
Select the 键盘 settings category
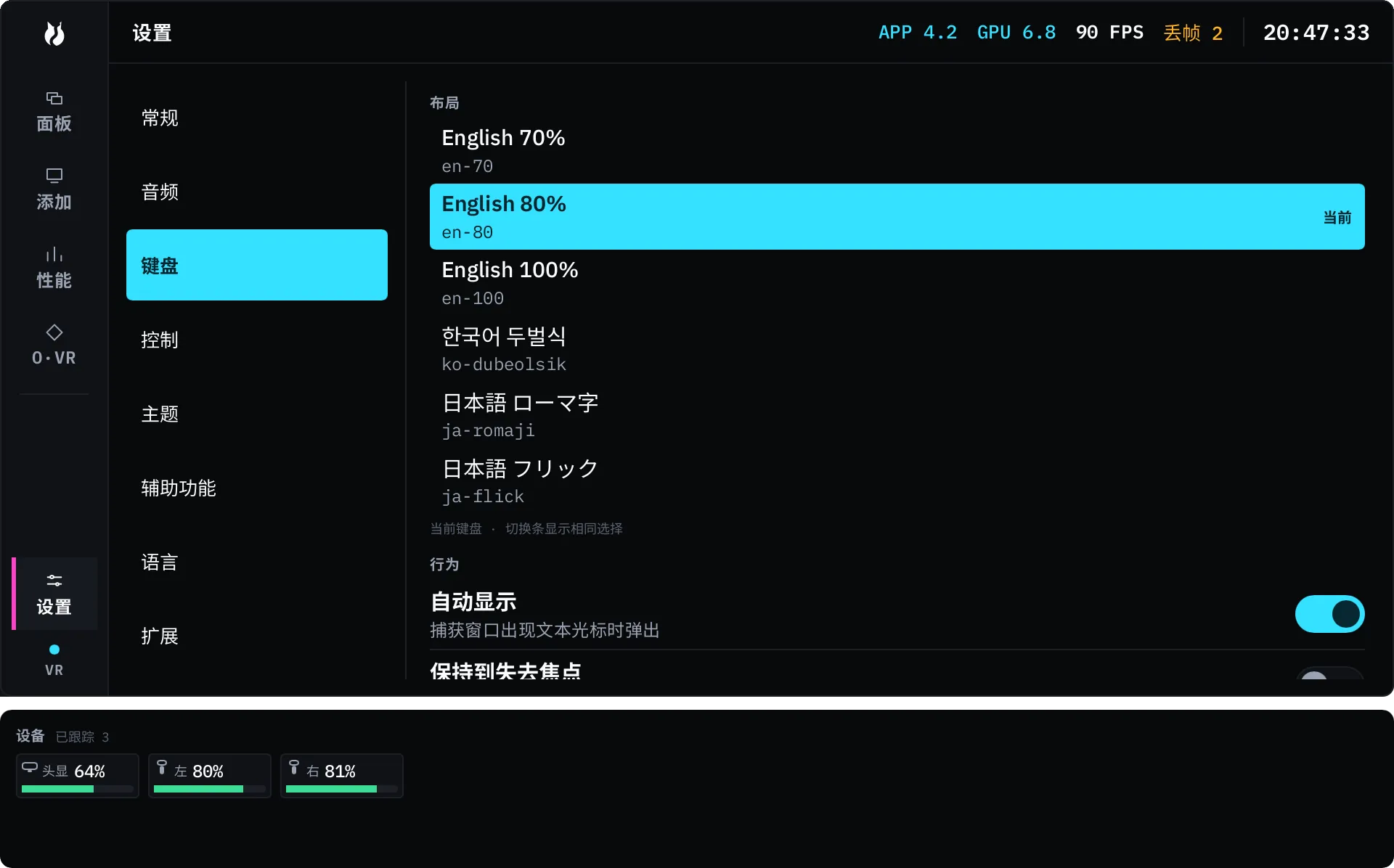coord(257,265)
